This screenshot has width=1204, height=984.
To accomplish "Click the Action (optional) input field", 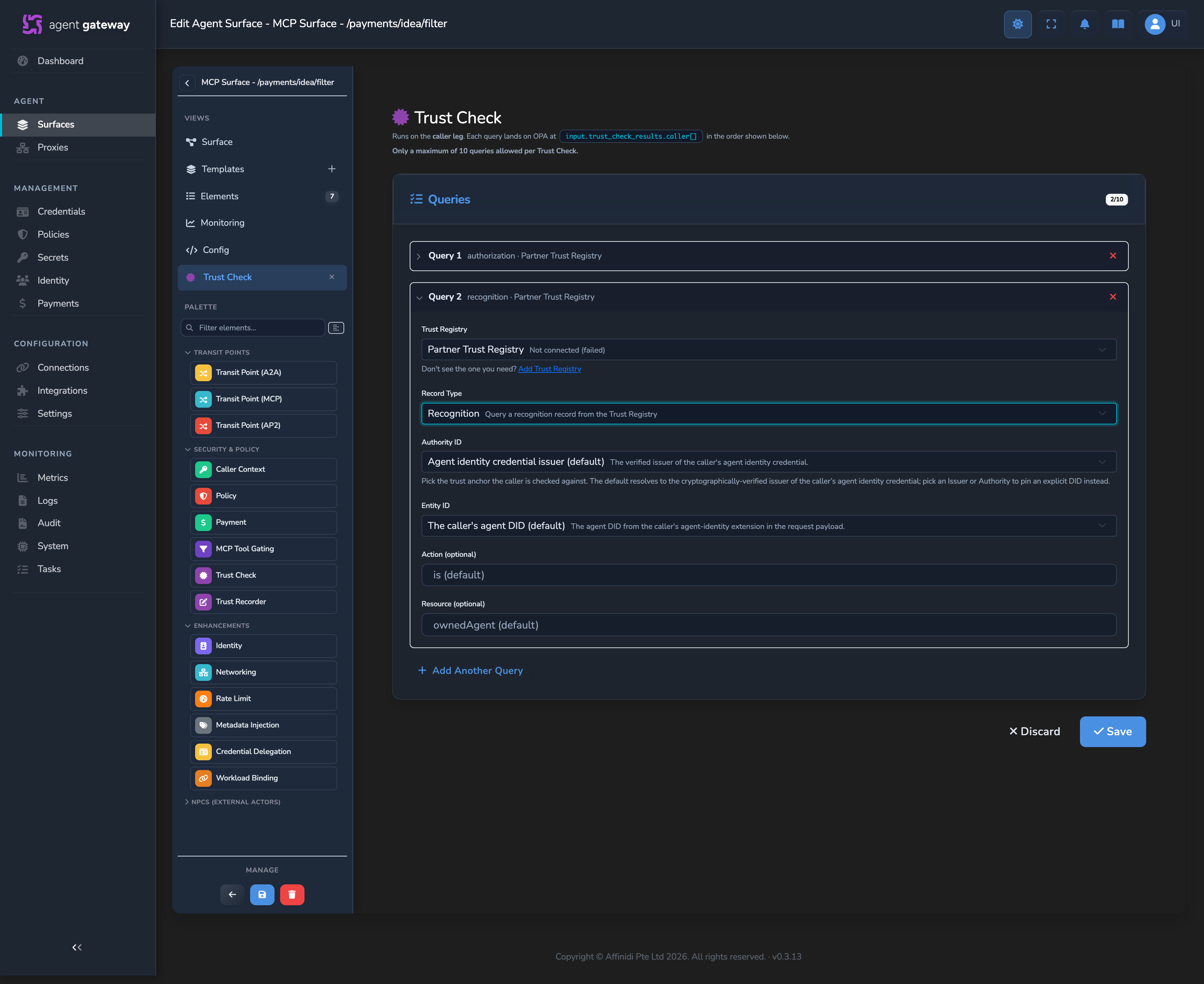I will [x=769, y=575].
